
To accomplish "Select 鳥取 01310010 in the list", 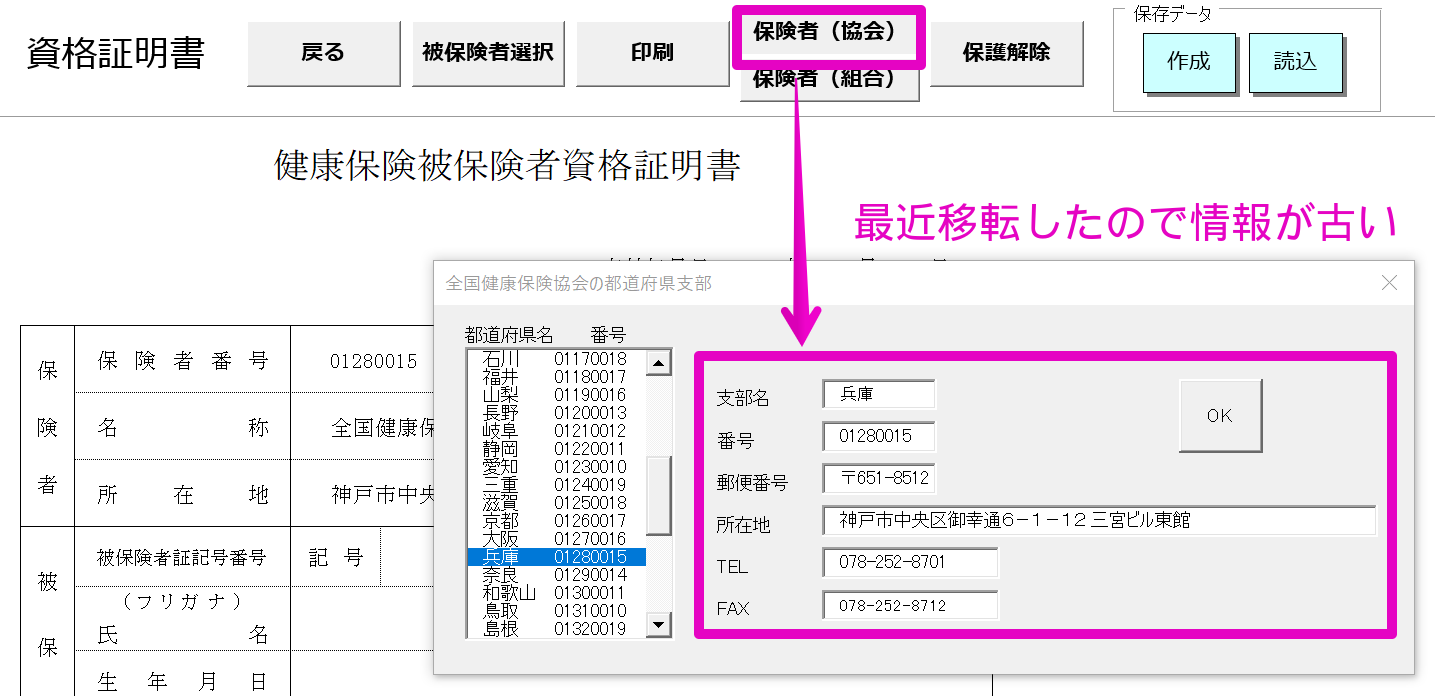I will pyautogui.click(x=556, y=610).
